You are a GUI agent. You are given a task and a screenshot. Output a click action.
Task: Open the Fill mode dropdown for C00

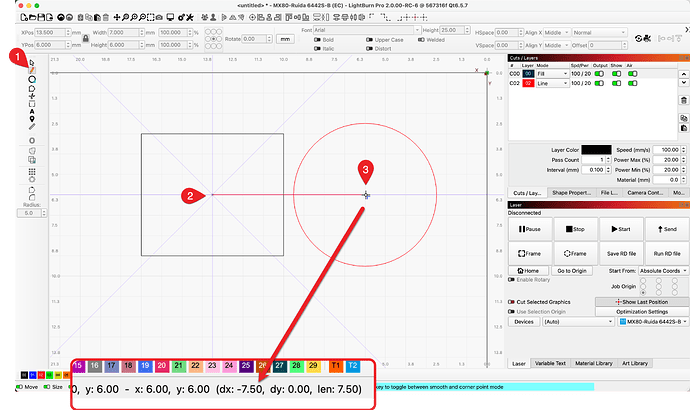pos(553,74)
